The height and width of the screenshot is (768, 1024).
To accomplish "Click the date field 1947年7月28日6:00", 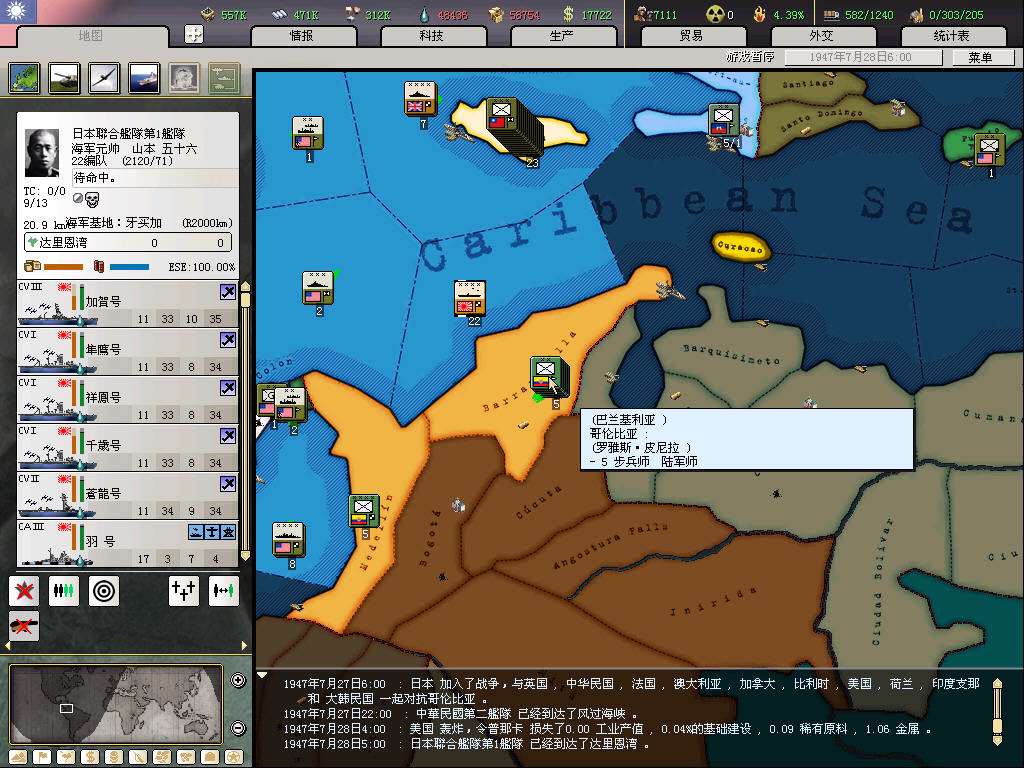I will (x=863, y=57).
